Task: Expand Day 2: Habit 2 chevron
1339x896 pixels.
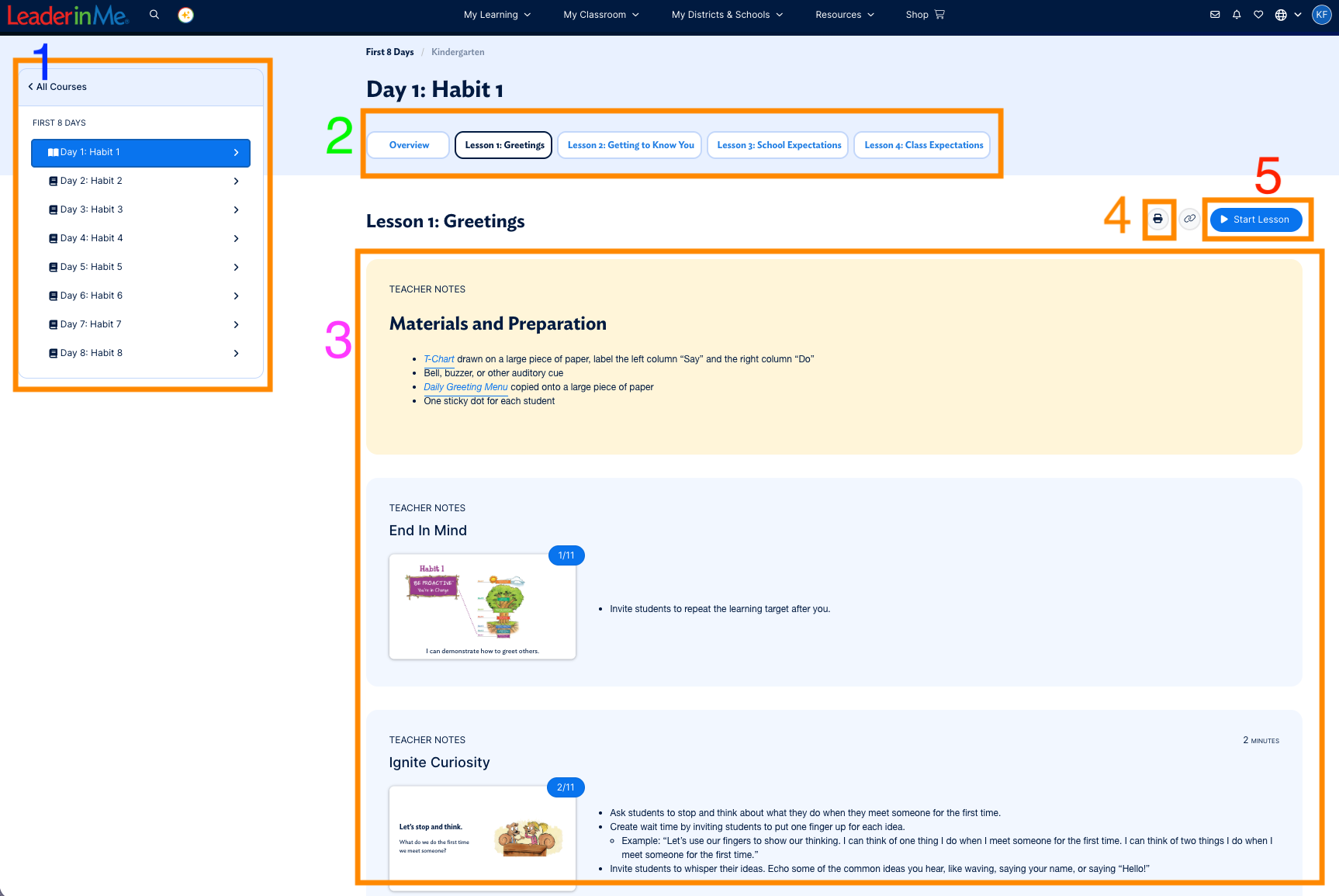Action: 236,182
